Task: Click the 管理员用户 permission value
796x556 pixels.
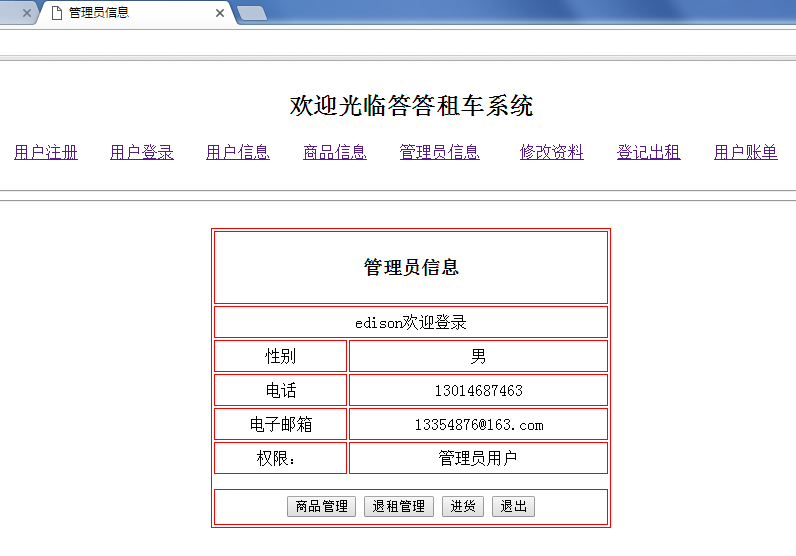Action: [478, 459]
